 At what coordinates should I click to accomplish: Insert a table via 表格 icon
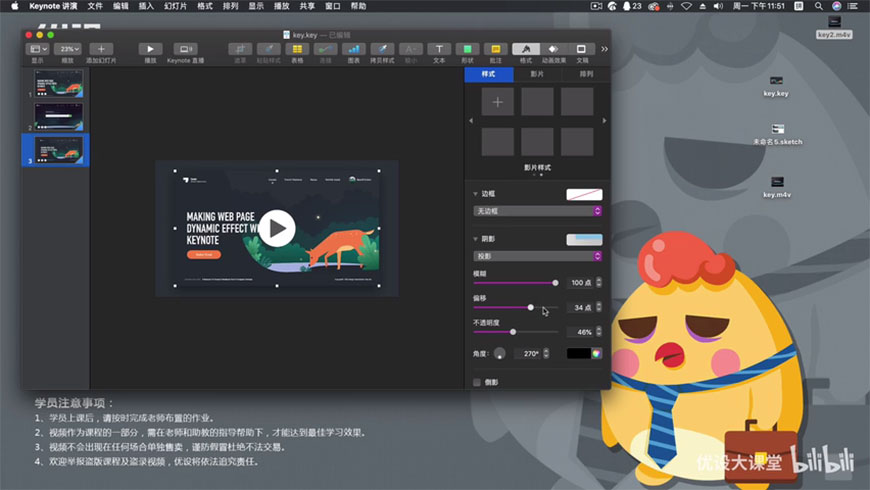click(x=297, y=49)
